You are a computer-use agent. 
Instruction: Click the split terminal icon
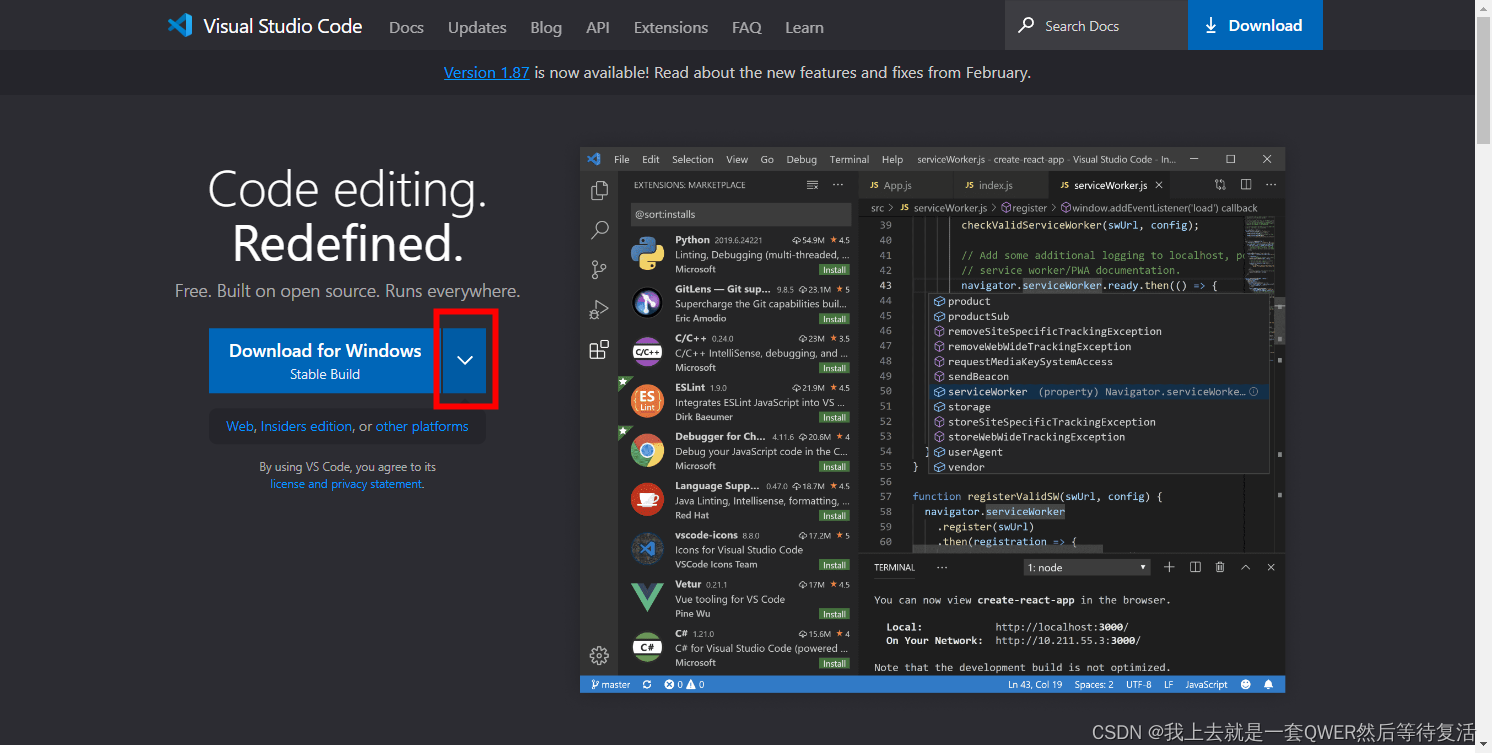click(x=1195, y=567)
